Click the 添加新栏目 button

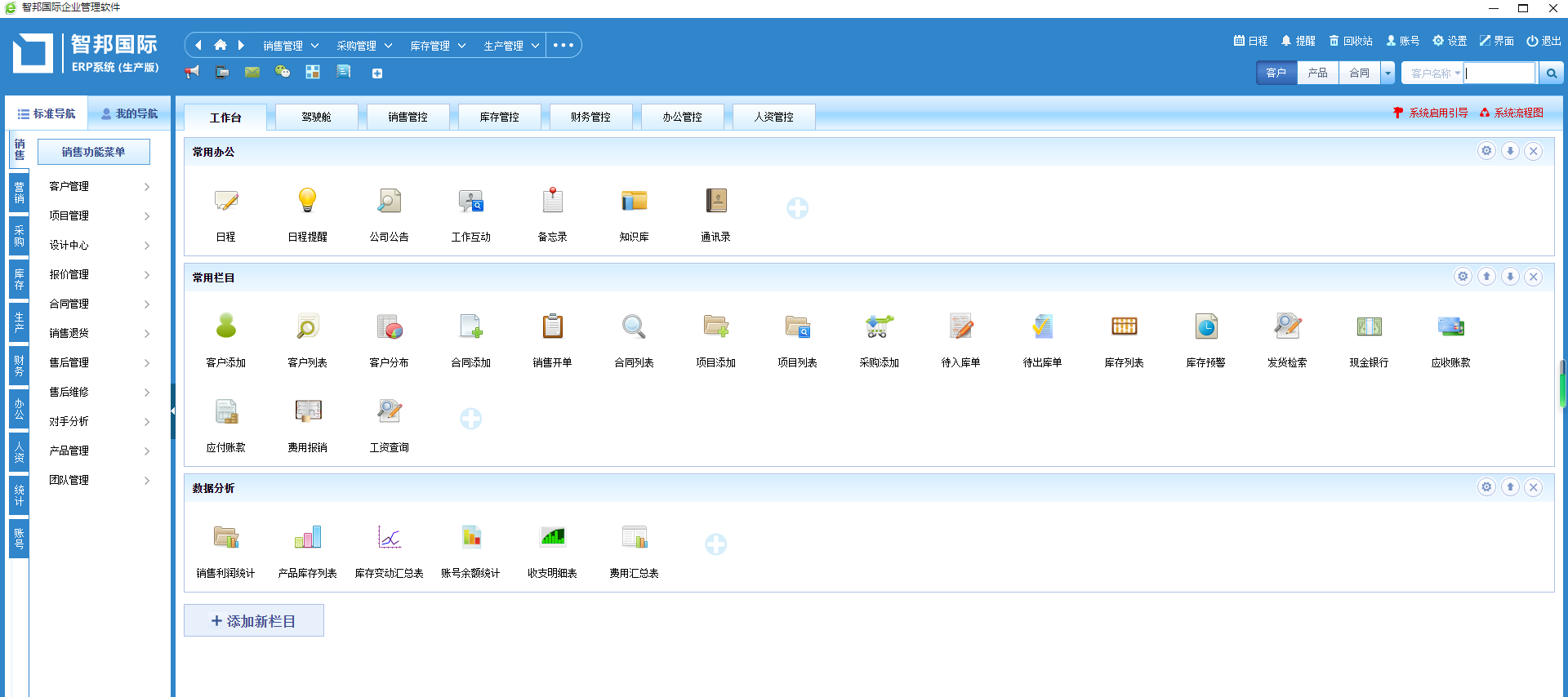pos(254,621)
